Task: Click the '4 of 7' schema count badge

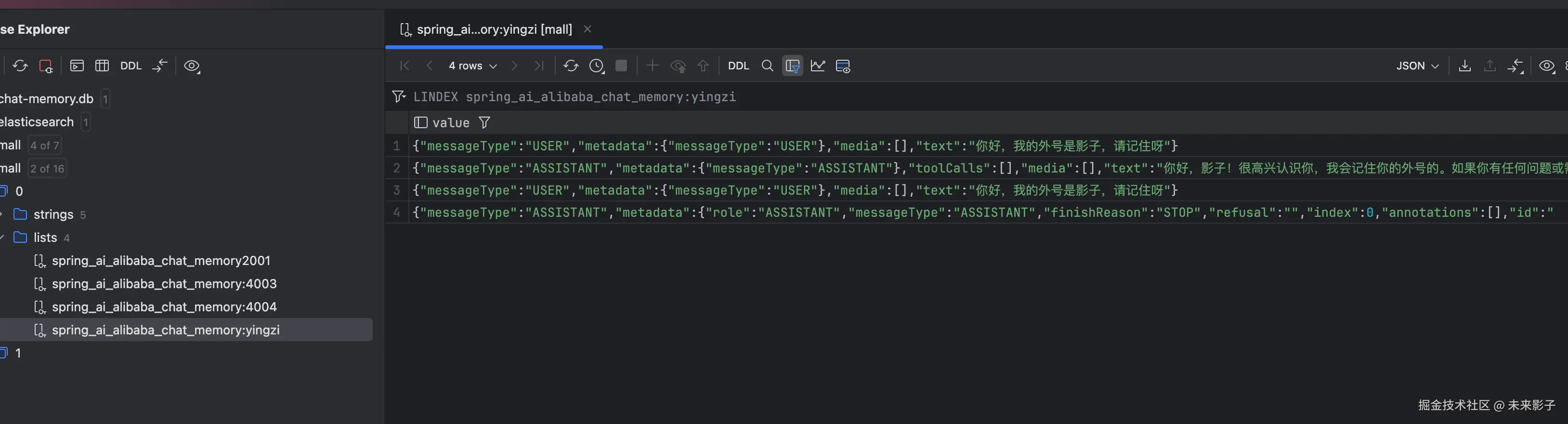Action: [44, 145]
